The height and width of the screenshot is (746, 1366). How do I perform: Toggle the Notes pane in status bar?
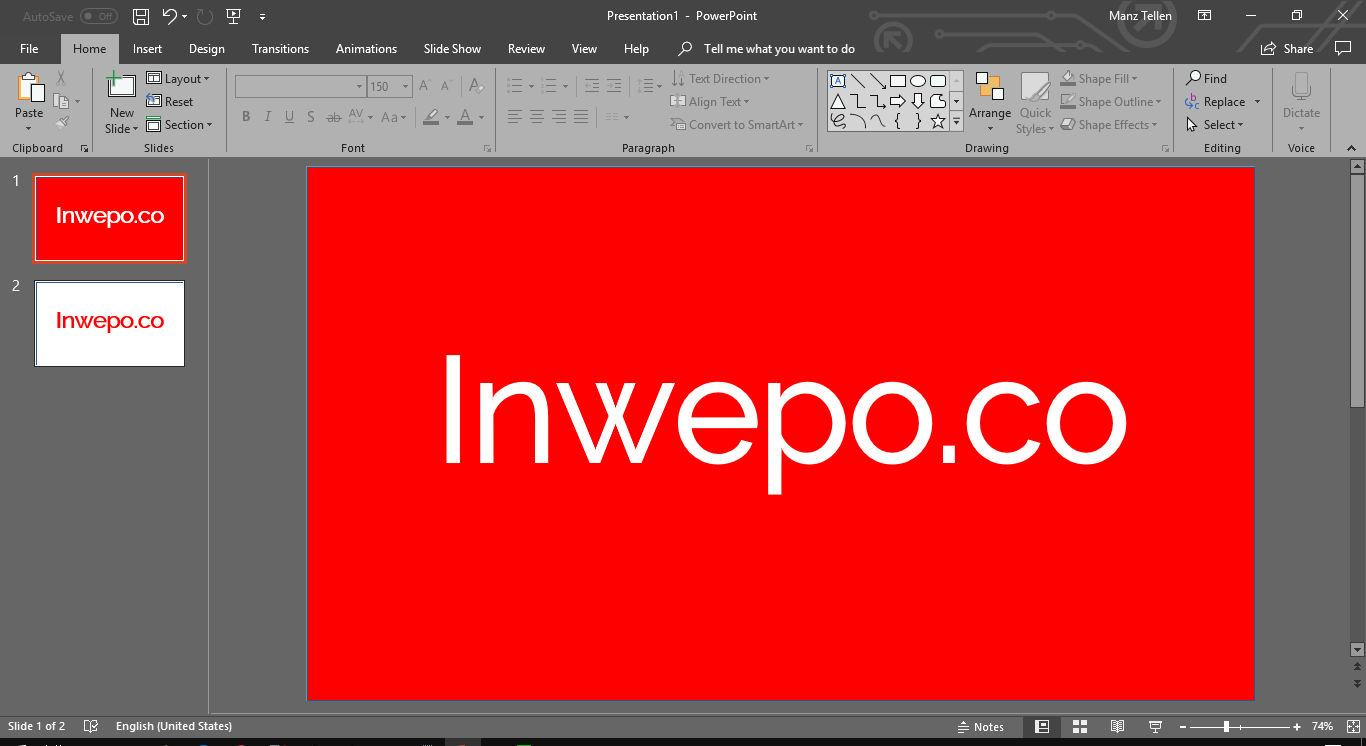[x=981, y=727]
